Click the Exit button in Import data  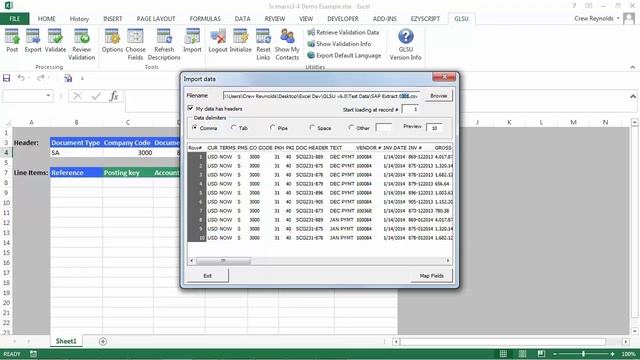click(x=207, y=276)
